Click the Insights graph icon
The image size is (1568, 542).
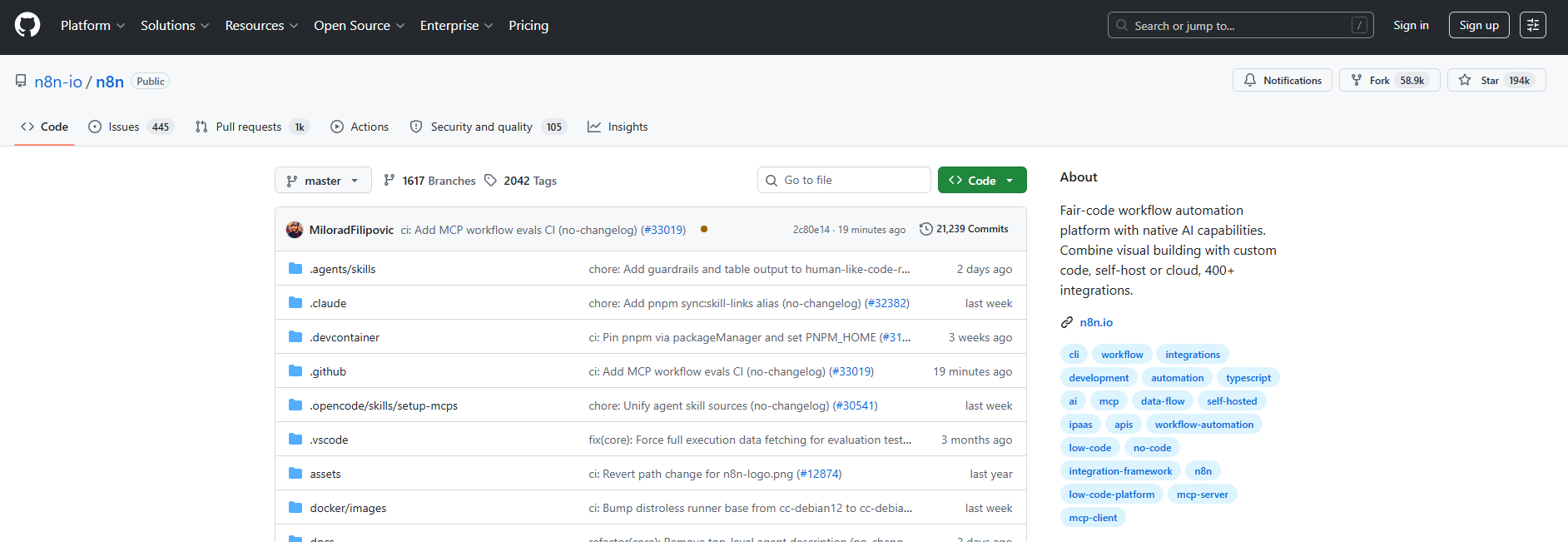pos(594,127)
